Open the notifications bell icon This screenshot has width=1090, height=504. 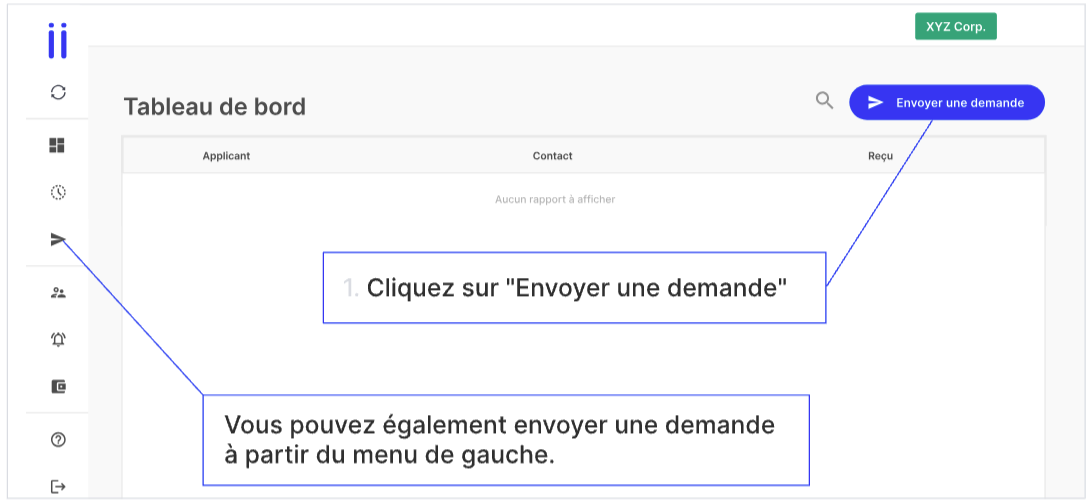point(58,340)
